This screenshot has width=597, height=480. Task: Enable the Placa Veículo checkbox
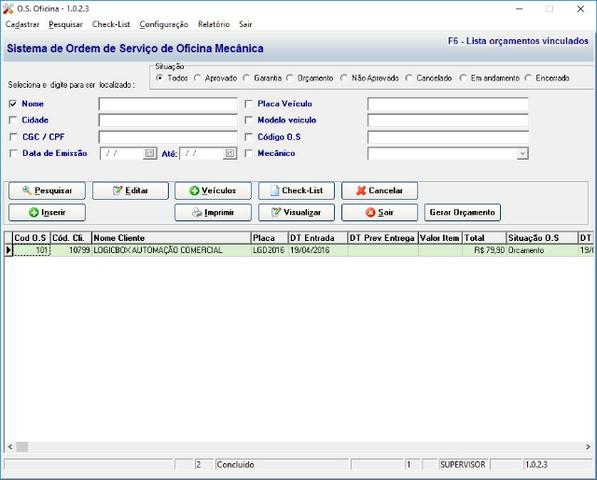point(248,104)
